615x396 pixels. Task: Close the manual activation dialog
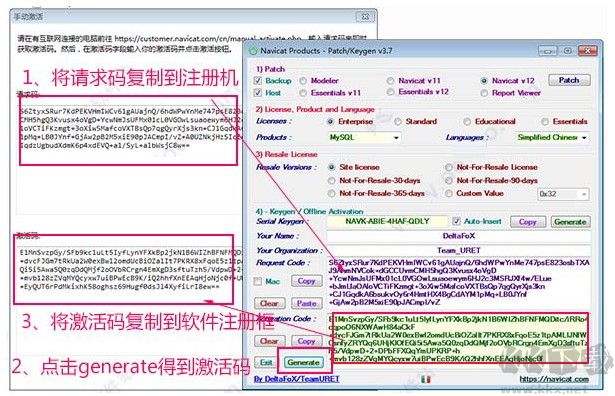click(365, 17)
